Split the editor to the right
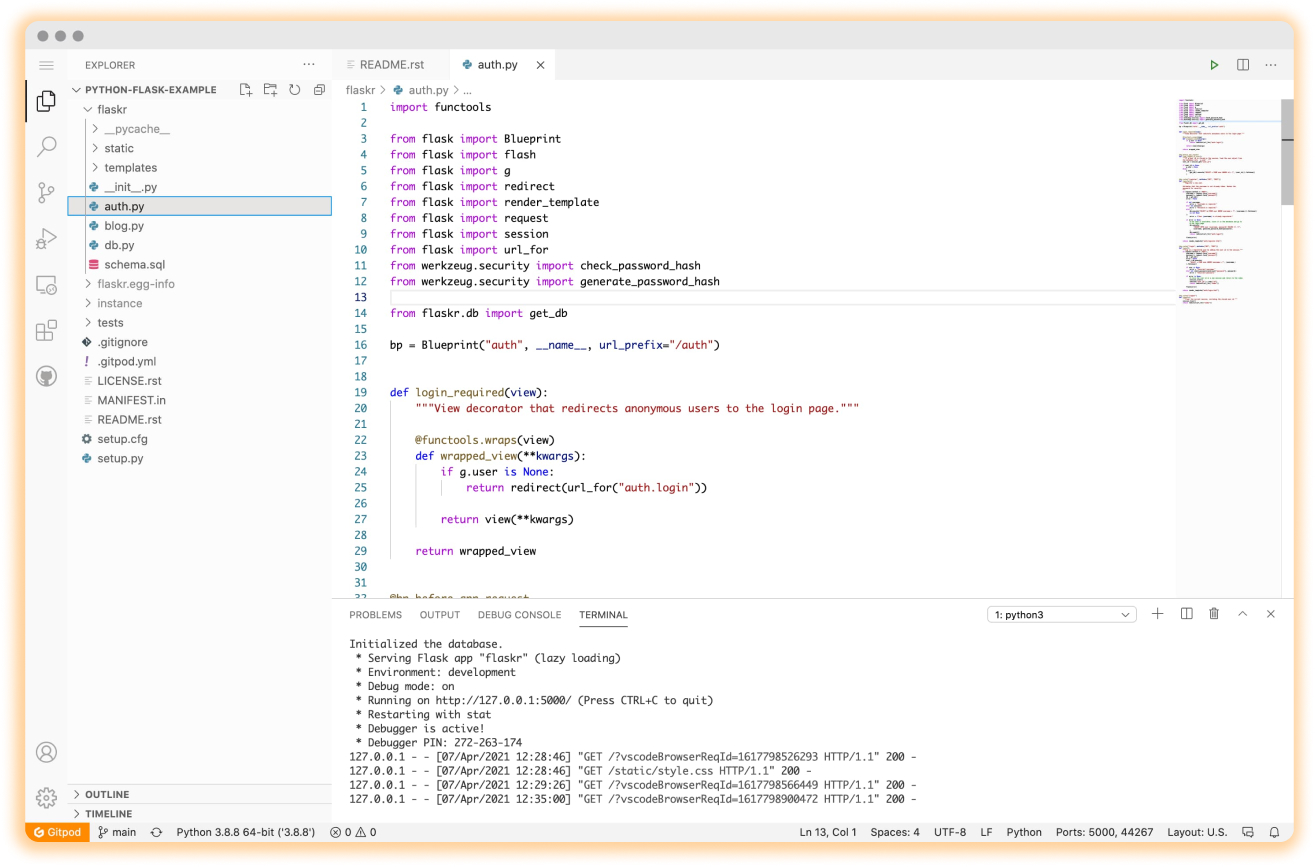 coord(1243,65)
